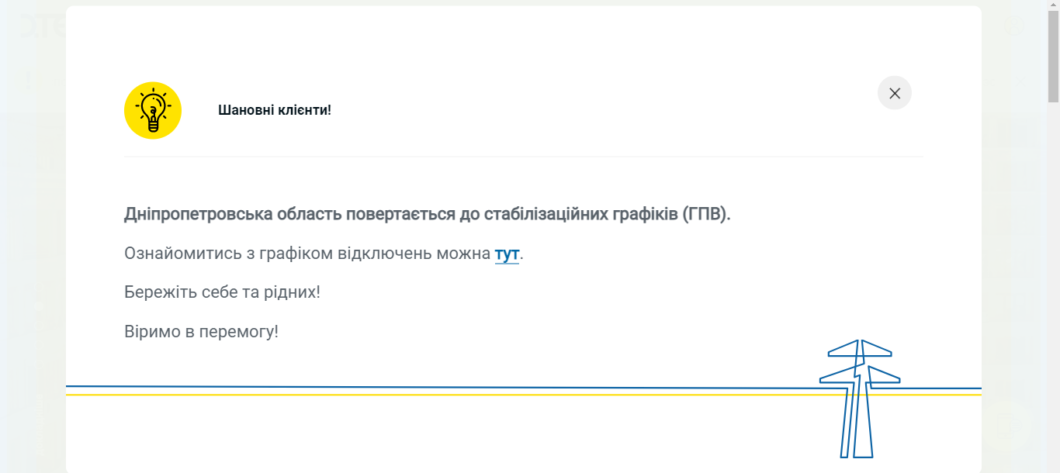Image resolution: width=1060 pixels, height=473 pixels.
Task: Click the faded round button behind overlay
Action: click(1005, 427)
